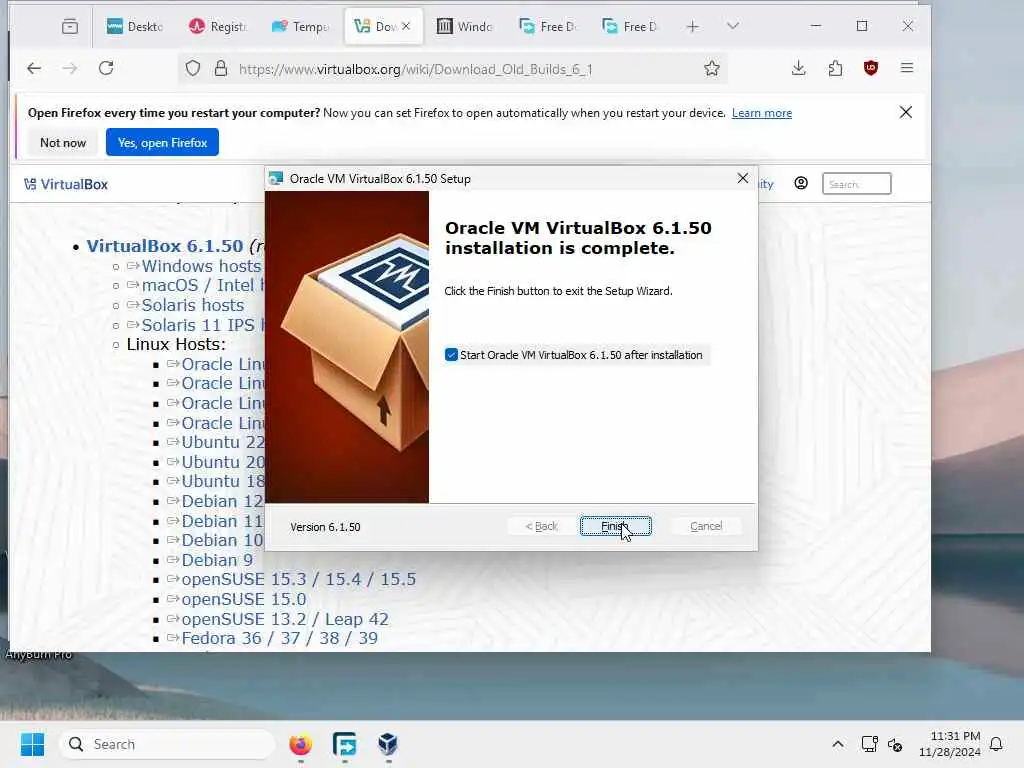Switch to the Tempo tab
Viewport: 1024px width, 768px height.
[300, 27]
